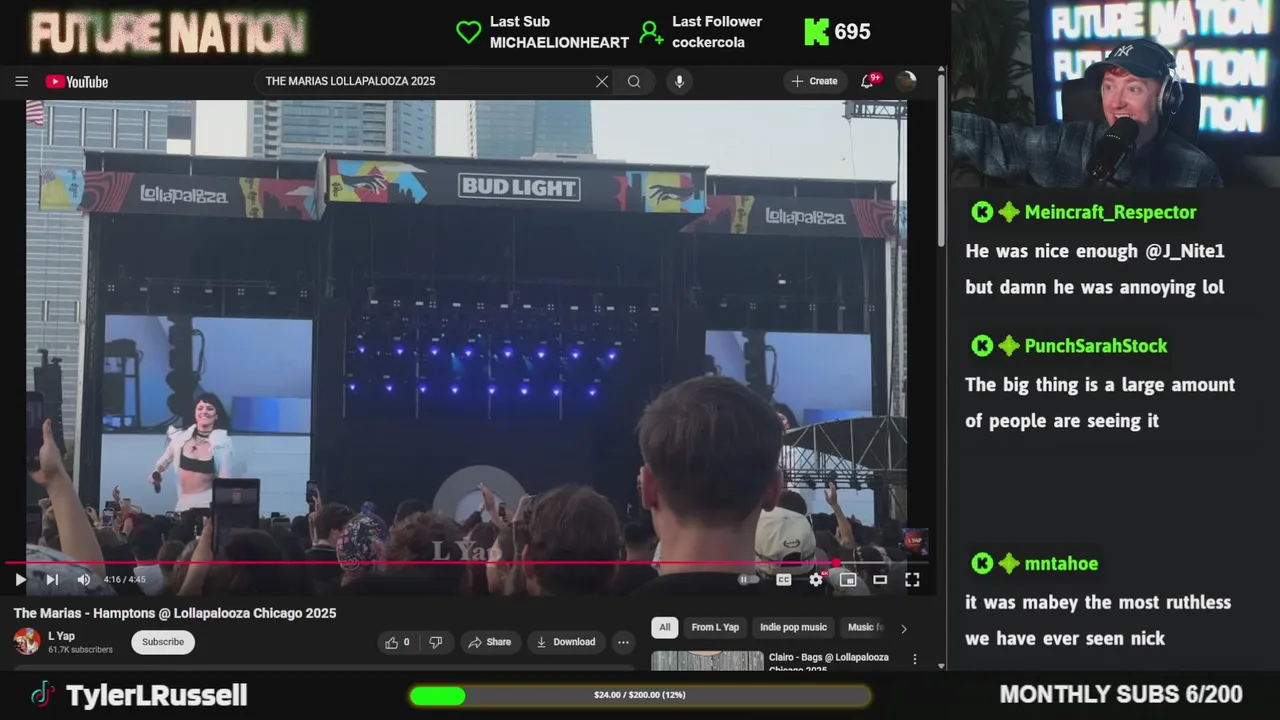Select the All filter chip

coord(664,627)
